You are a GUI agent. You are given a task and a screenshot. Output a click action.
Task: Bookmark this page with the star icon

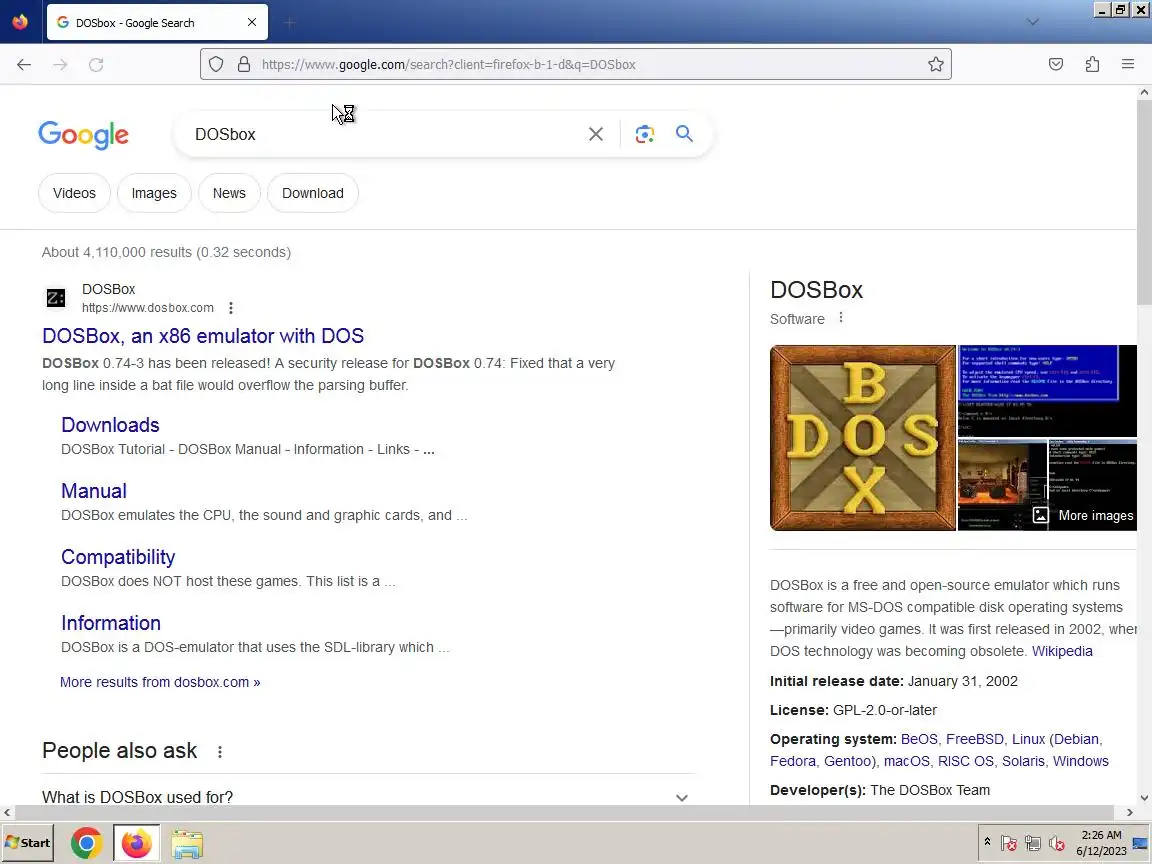tap(935, 65)
